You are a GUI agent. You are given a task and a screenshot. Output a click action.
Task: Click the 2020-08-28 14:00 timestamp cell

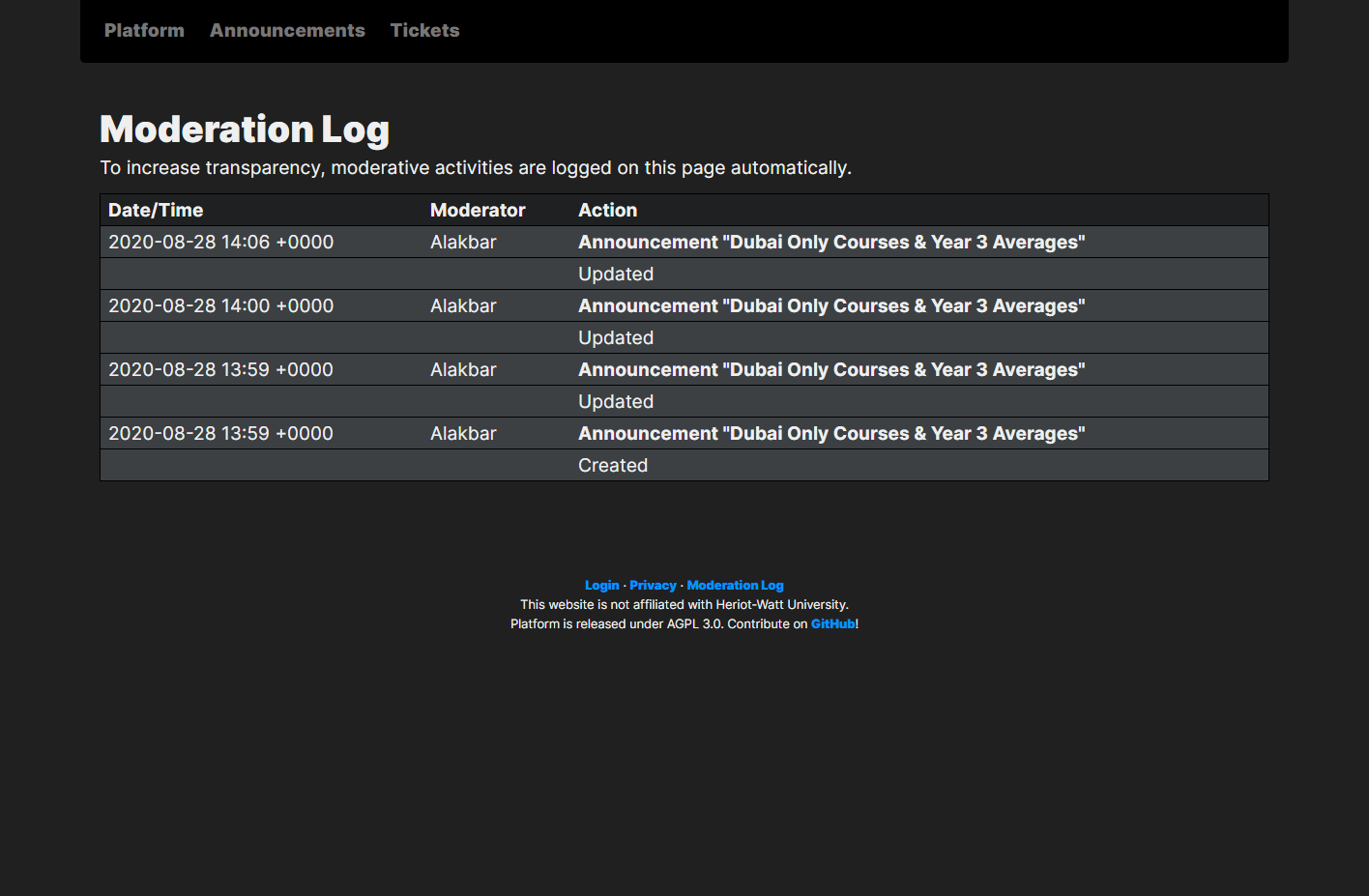(220, 305)
